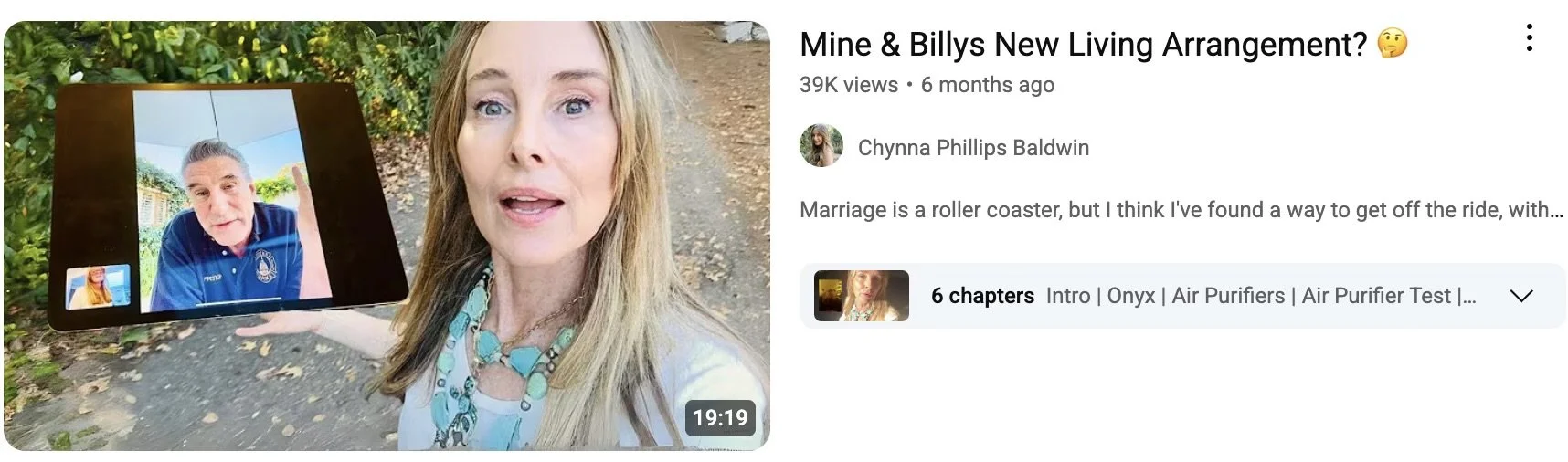Click the tablet screen showing the man in blue polo
The width and height of the screenshot is (1568, 462).
tap(233, 199)
